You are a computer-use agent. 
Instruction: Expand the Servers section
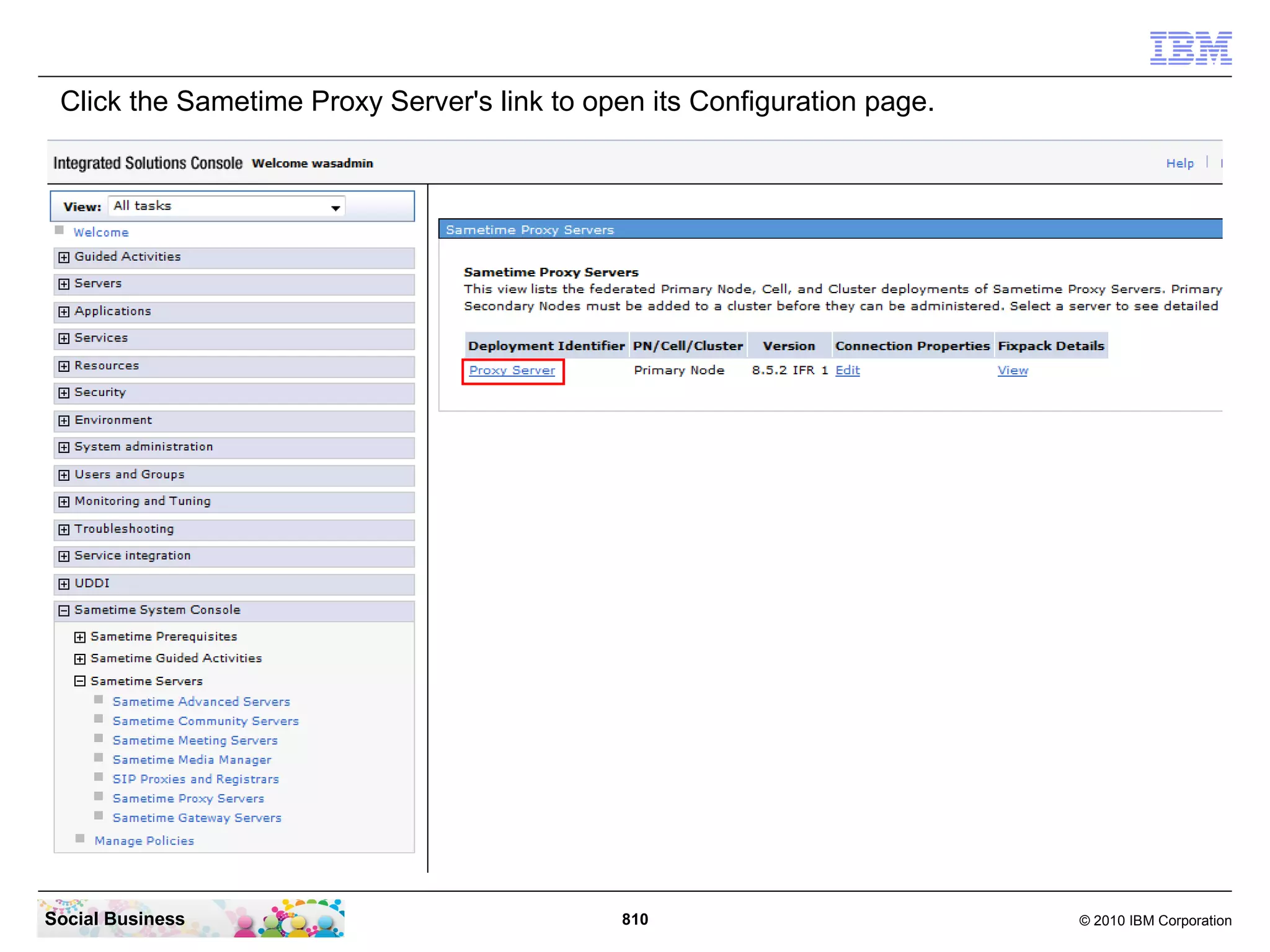click(64, 284)
